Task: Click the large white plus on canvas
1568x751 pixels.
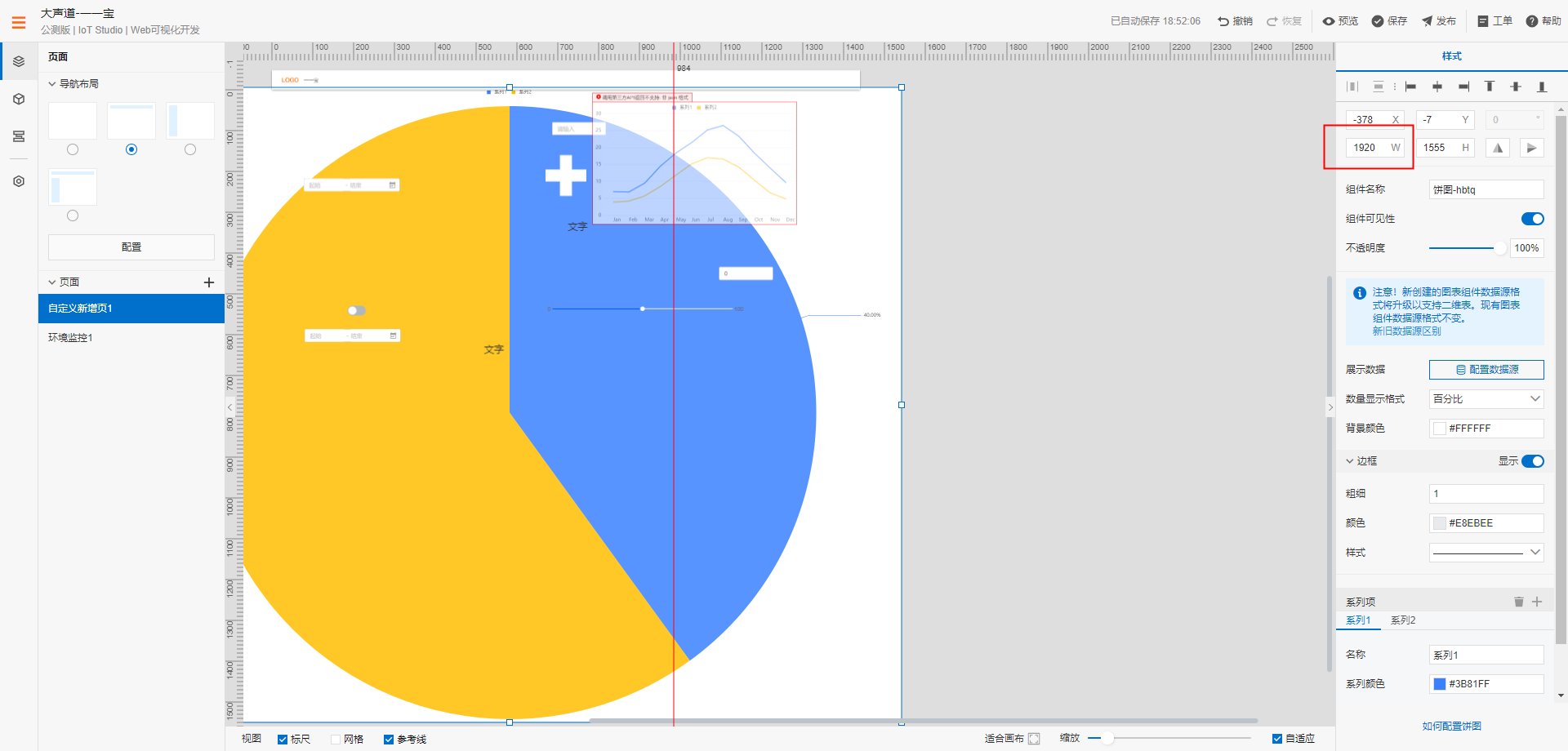Action: pos(566,175)
